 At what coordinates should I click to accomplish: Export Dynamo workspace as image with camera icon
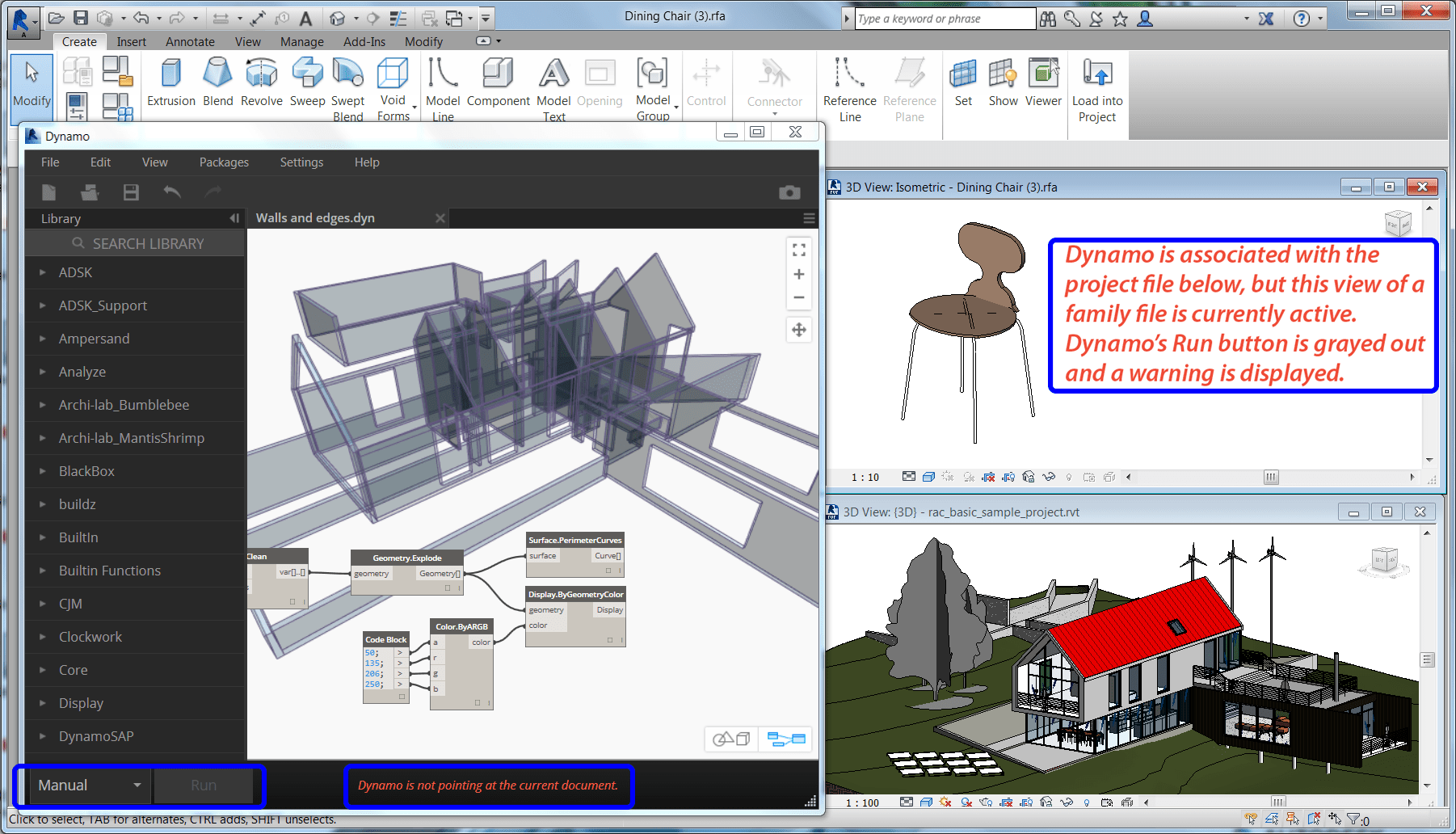point(789,192)
